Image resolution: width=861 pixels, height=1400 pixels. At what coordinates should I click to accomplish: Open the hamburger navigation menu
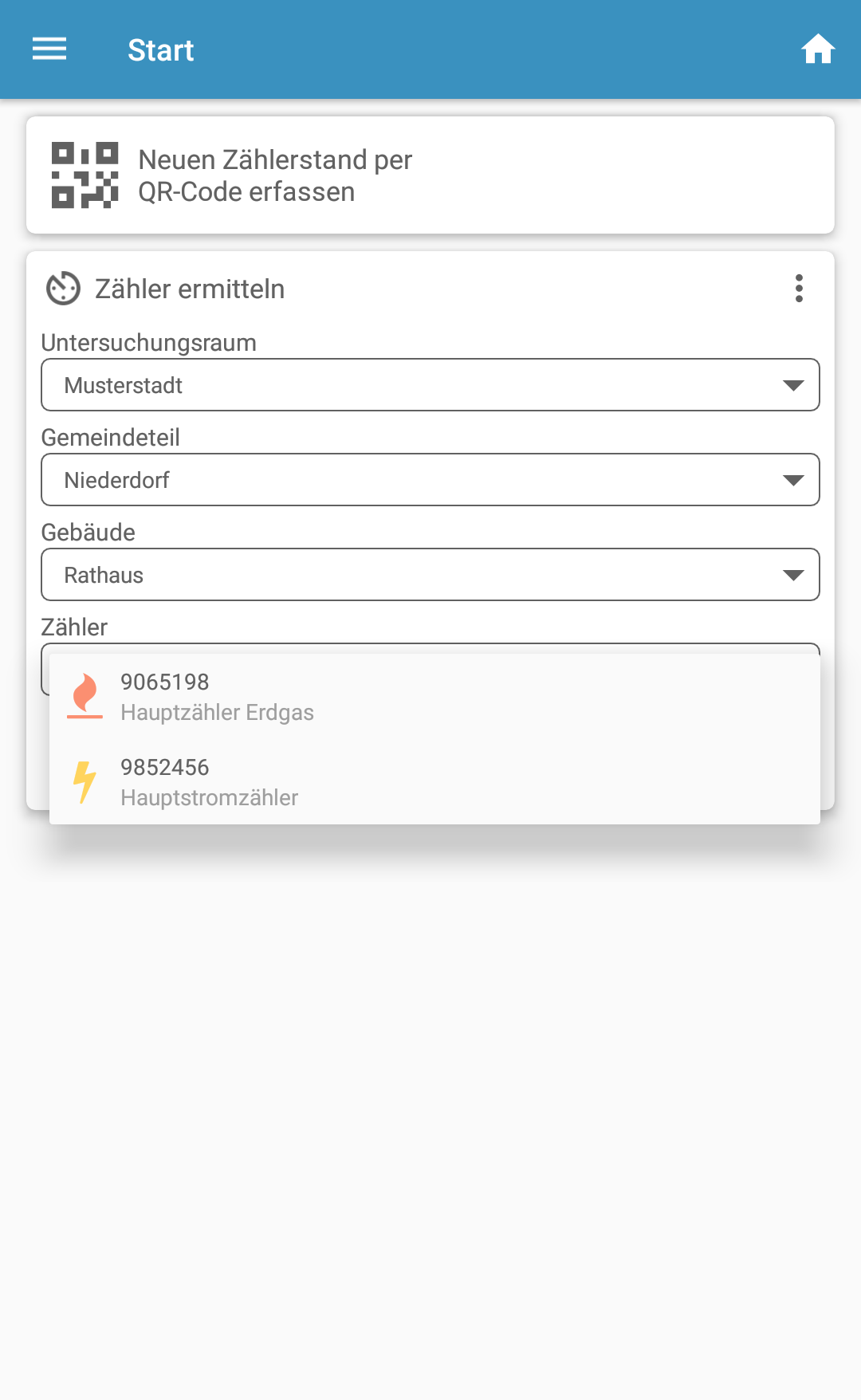(x=49, y=49)
